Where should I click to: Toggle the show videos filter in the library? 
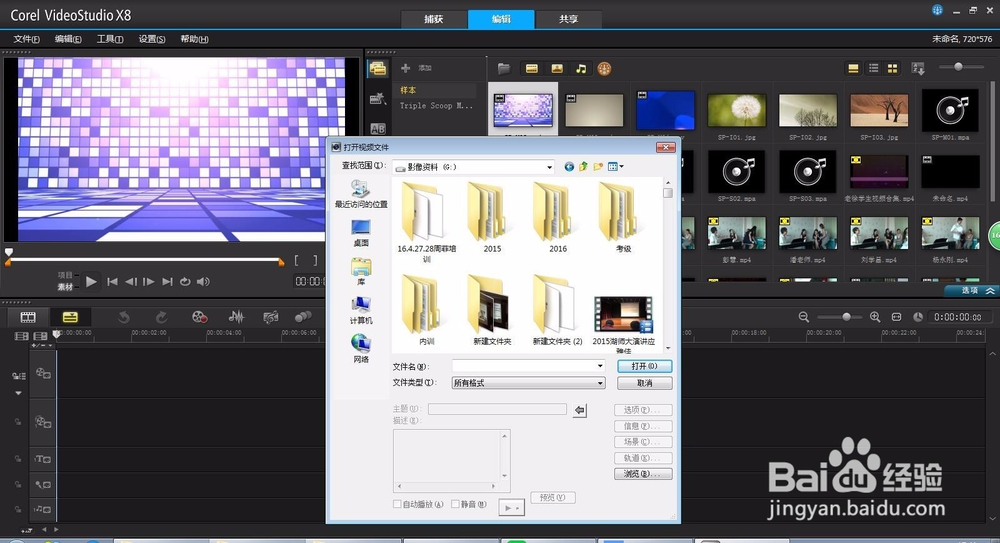pos(532,68)
